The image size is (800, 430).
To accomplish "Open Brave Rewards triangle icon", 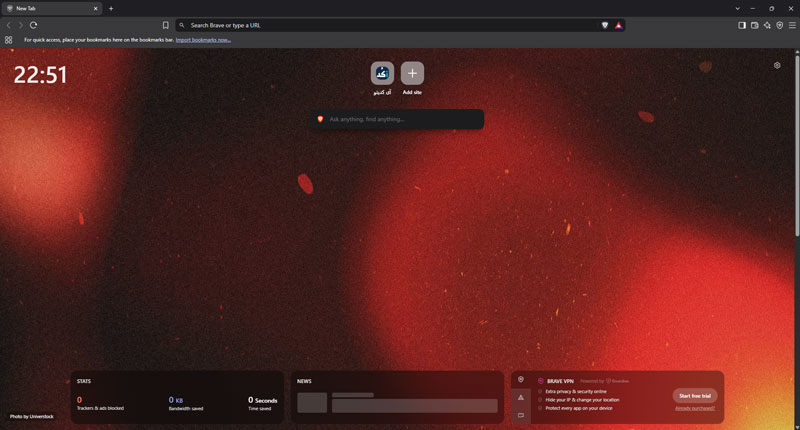I will pos(618,25).
